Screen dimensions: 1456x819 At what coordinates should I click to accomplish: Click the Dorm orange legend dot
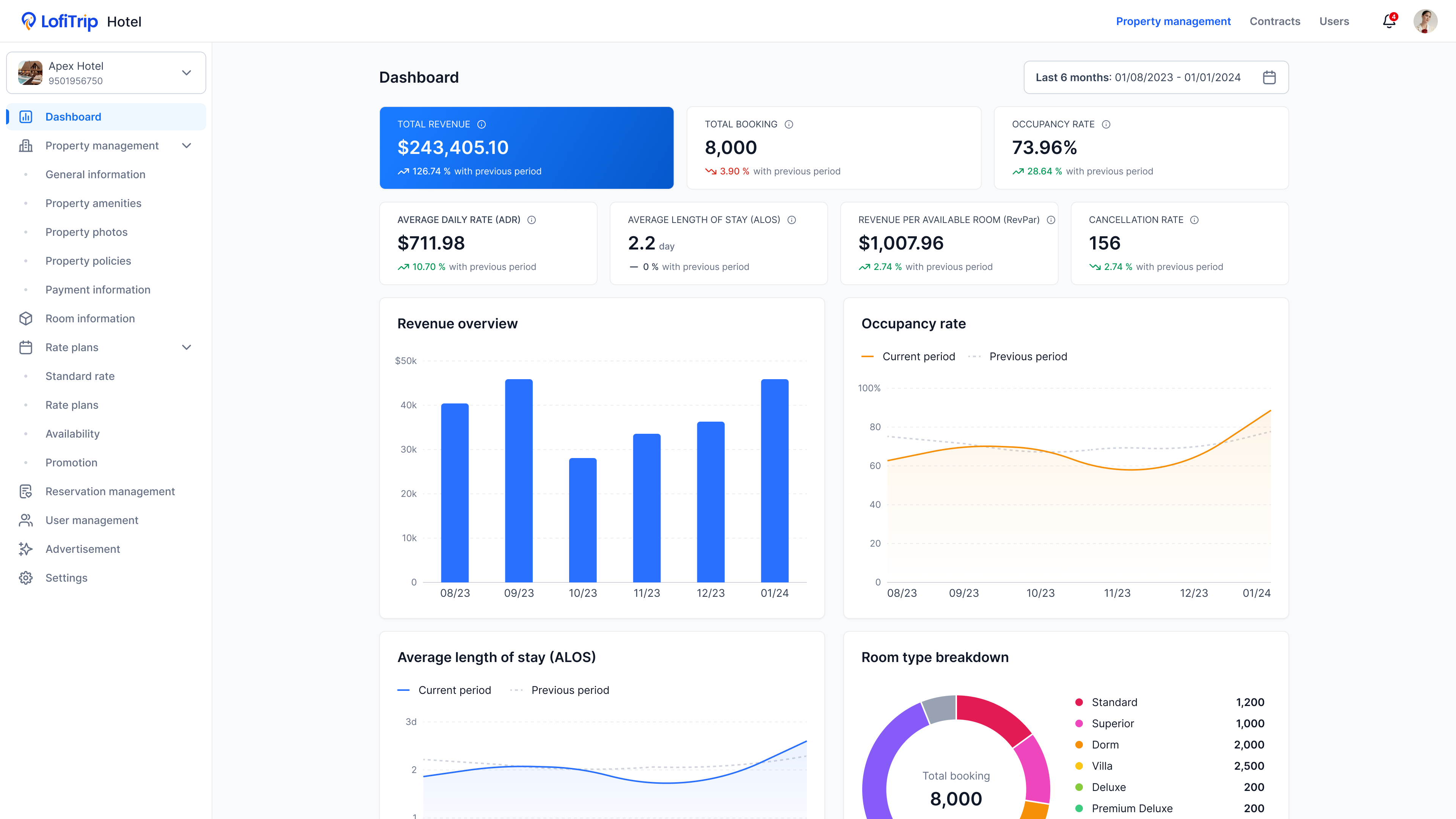(x=1079, y=745)
